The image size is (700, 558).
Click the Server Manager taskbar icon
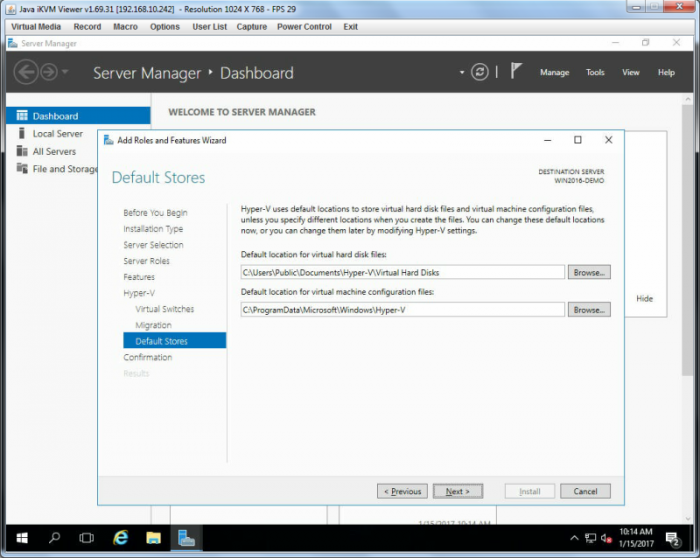[x=186, y=538]
